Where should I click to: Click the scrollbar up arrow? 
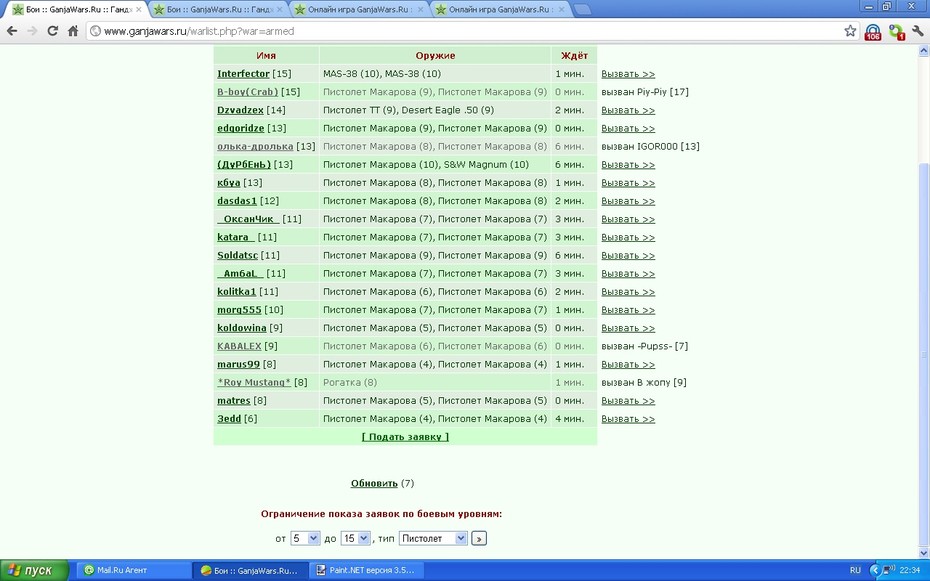923,51
